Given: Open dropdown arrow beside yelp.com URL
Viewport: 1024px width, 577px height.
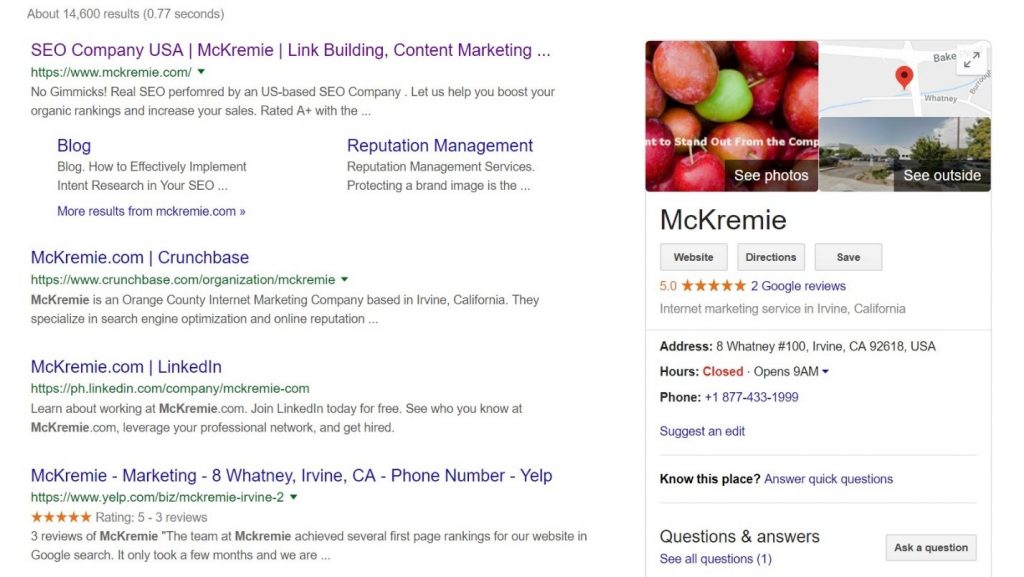Looking at the screenshot, I should click(x=293, y=497).
